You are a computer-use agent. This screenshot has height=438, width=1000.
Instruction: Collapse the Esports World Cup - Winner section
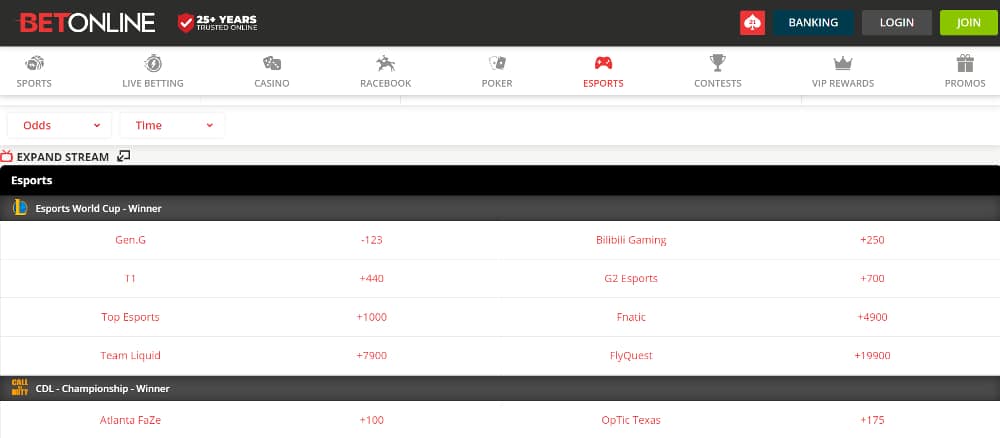[500, 208]
